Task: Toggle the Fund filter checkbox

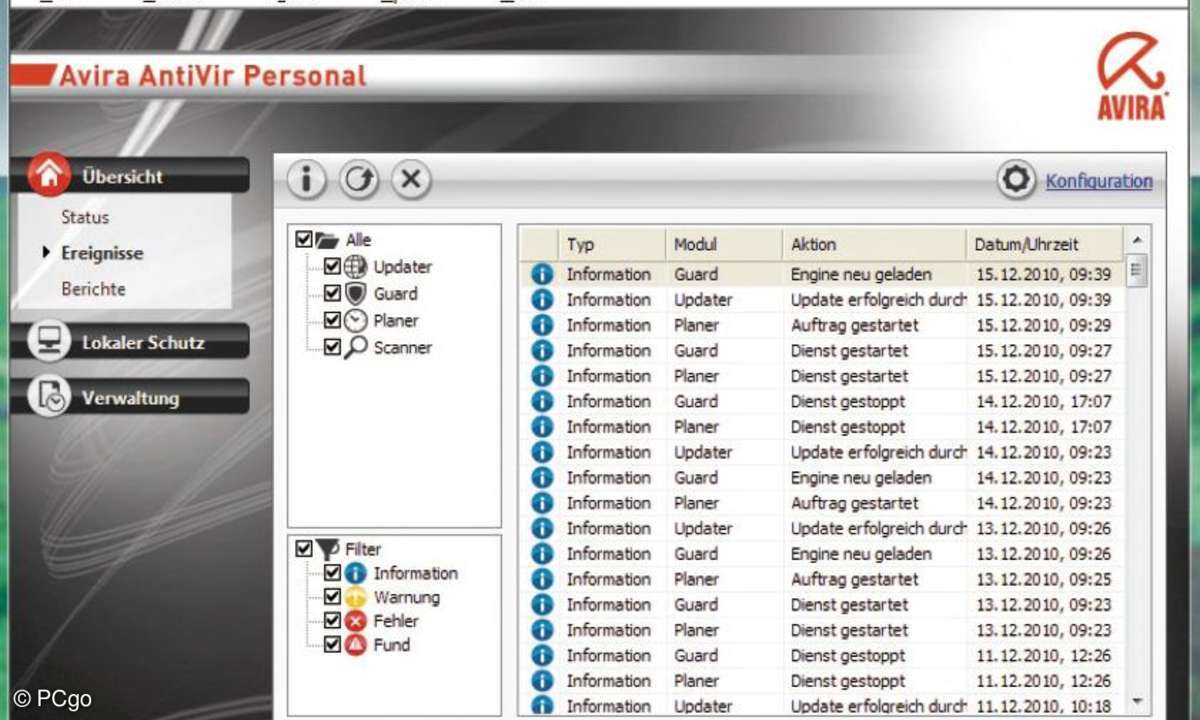Action: 333,645
